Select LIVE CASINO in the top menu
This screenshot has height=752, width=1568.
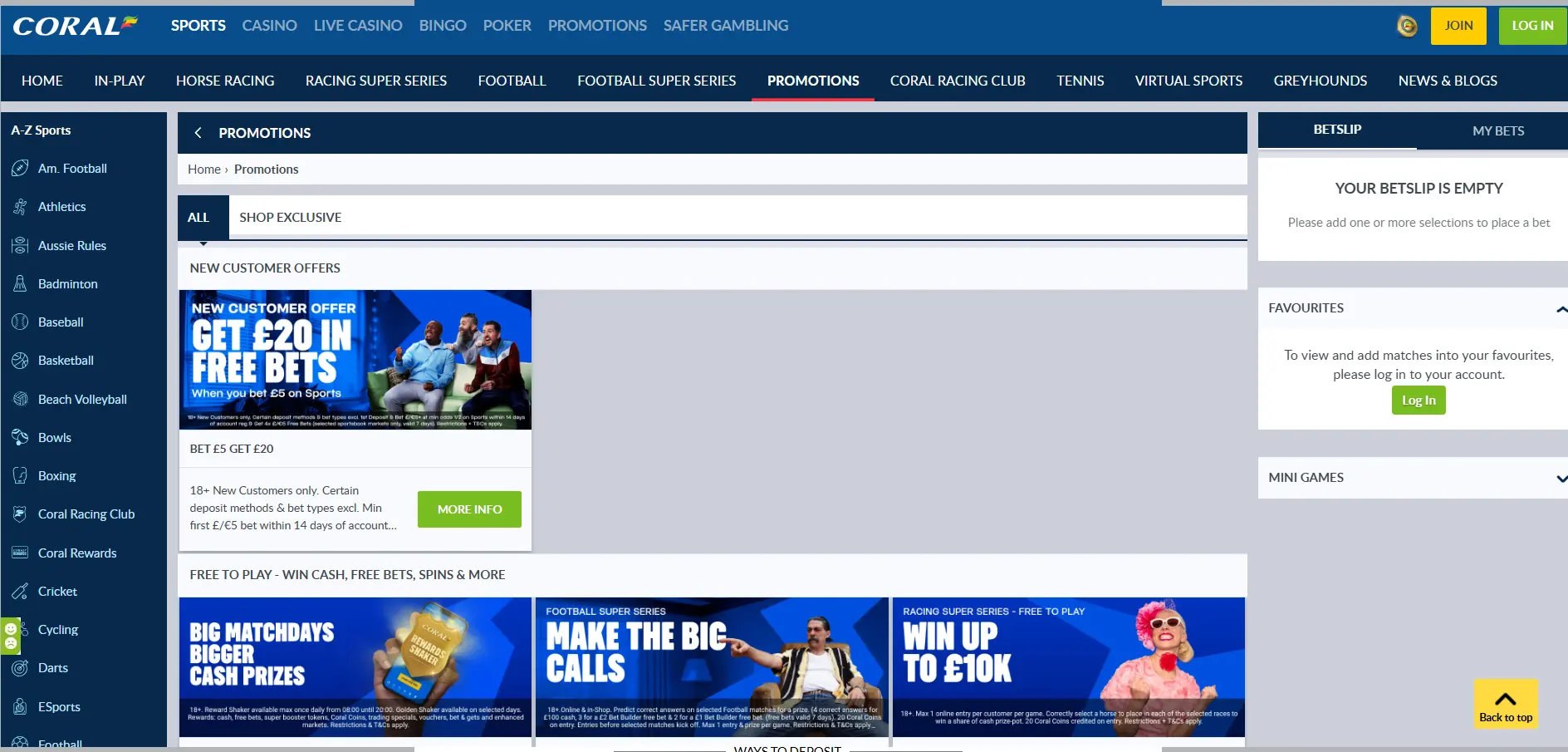358,26
